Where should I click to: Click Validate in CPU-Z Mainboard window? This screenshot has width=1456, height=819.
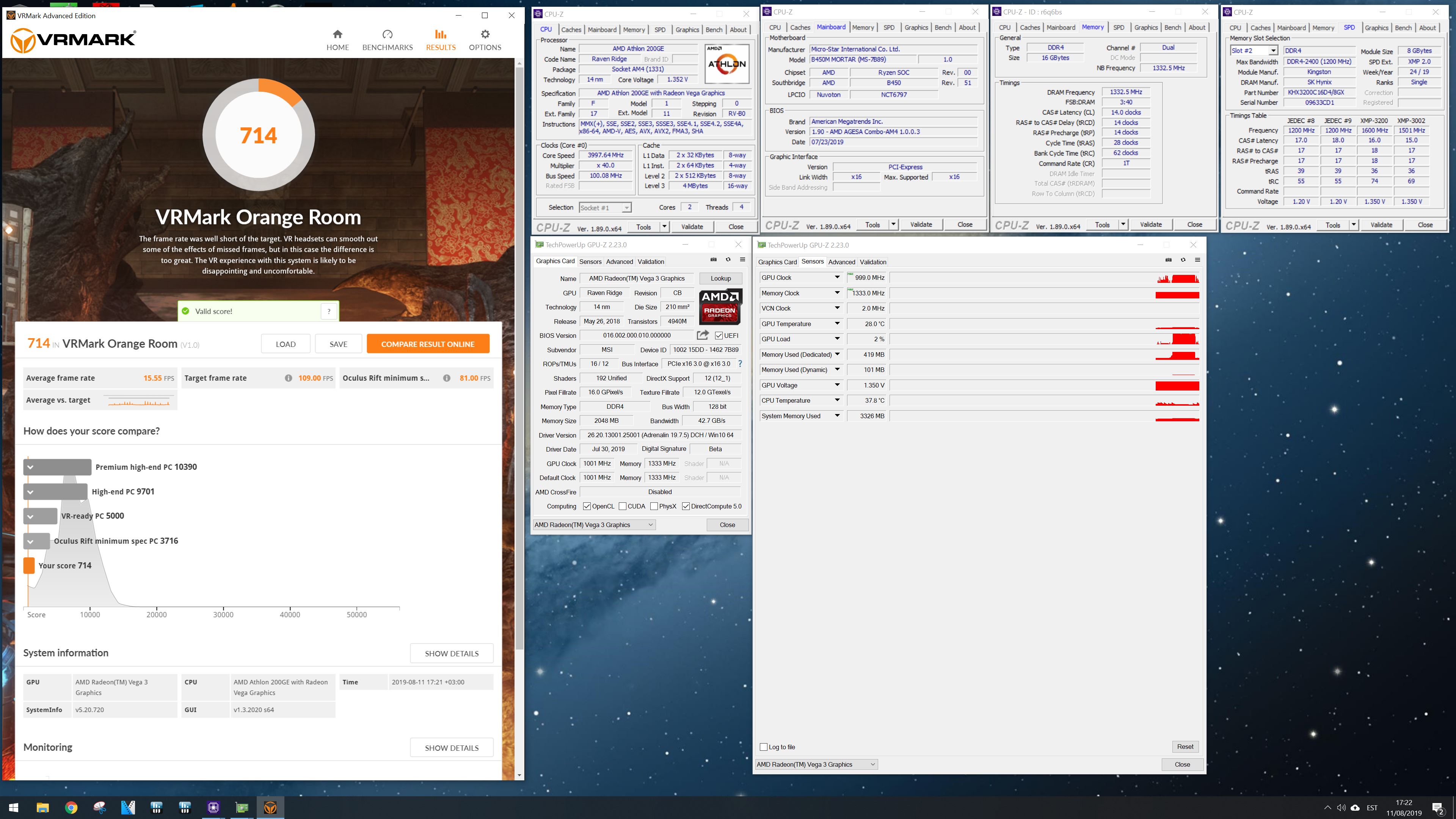921,224
